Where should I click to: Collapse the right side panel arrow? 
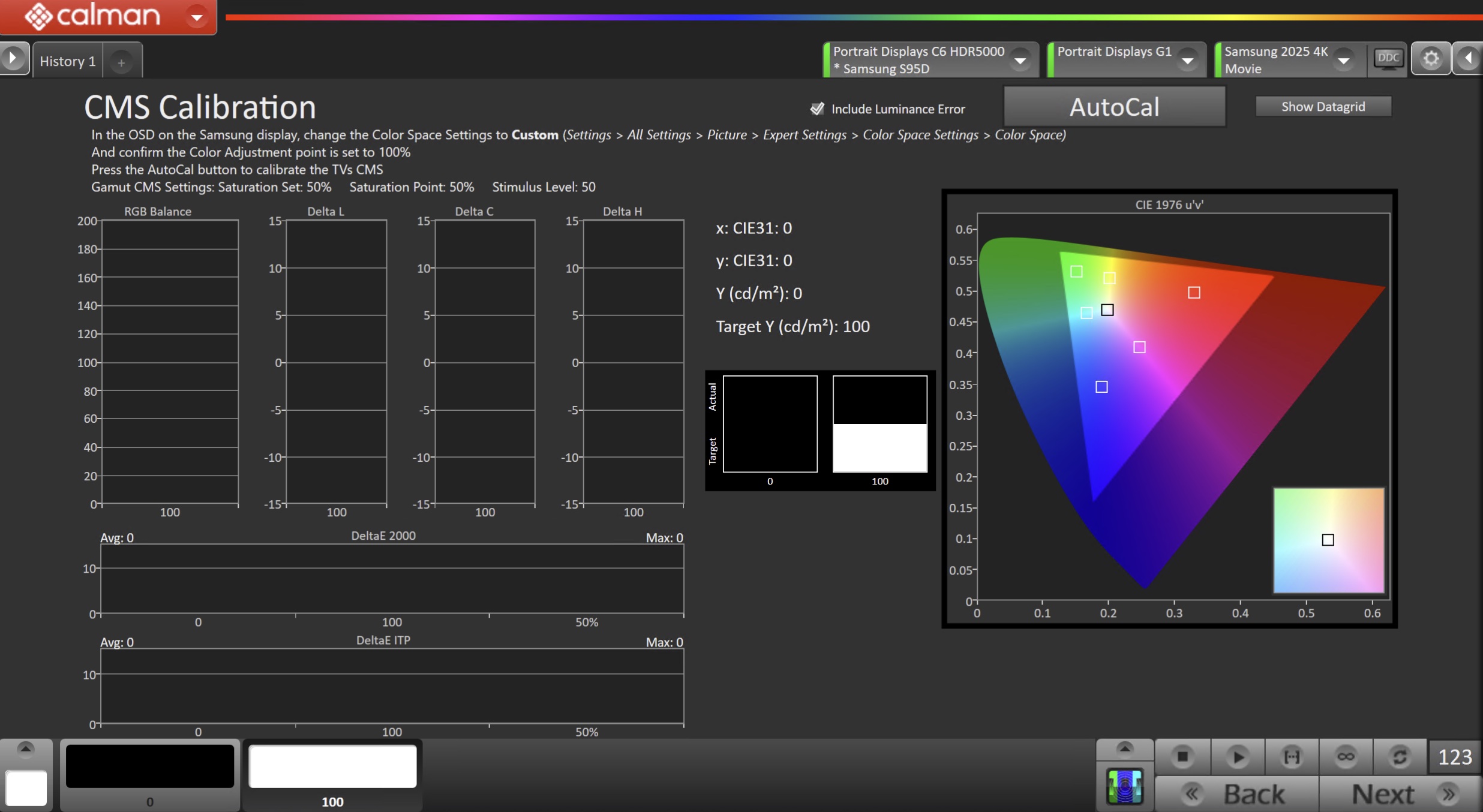coord(1468,59)
